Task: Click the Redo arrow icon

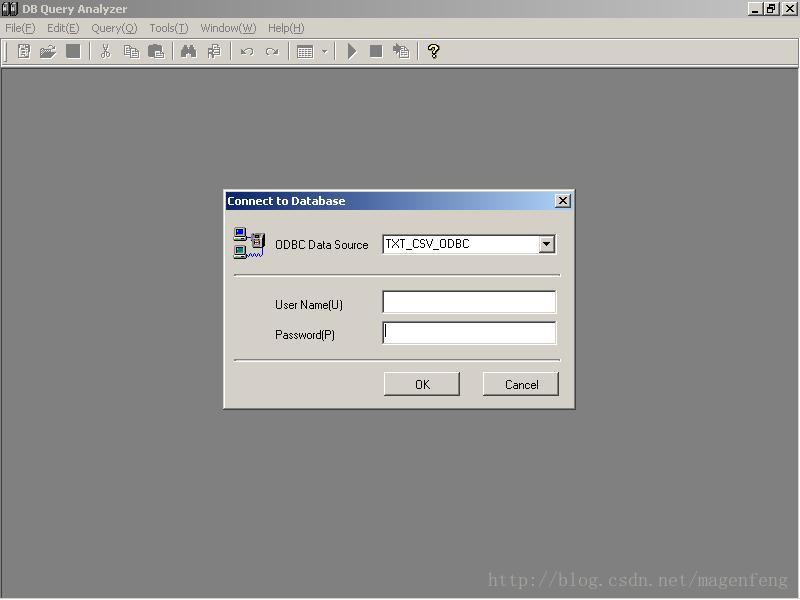Action: pyautogui.click(x=272, y=52)
